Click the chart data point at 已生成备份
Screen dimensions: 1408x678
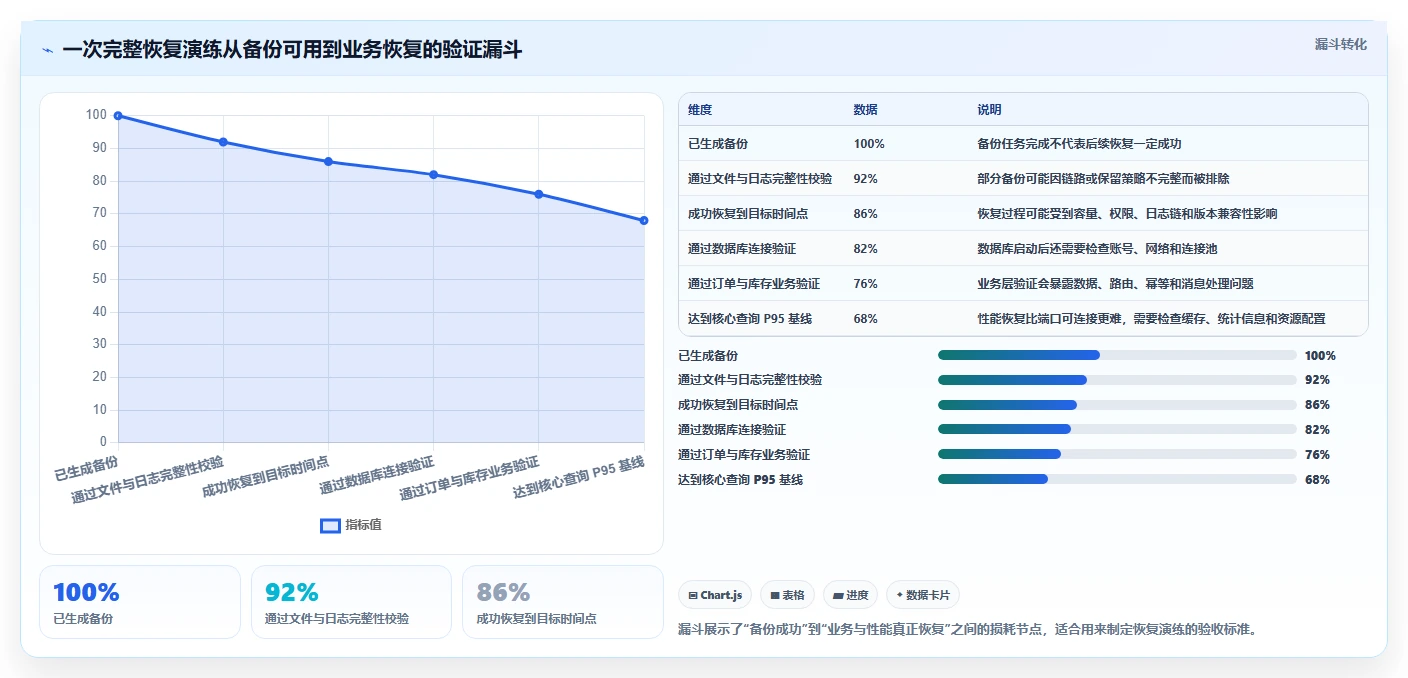point(118,116)
